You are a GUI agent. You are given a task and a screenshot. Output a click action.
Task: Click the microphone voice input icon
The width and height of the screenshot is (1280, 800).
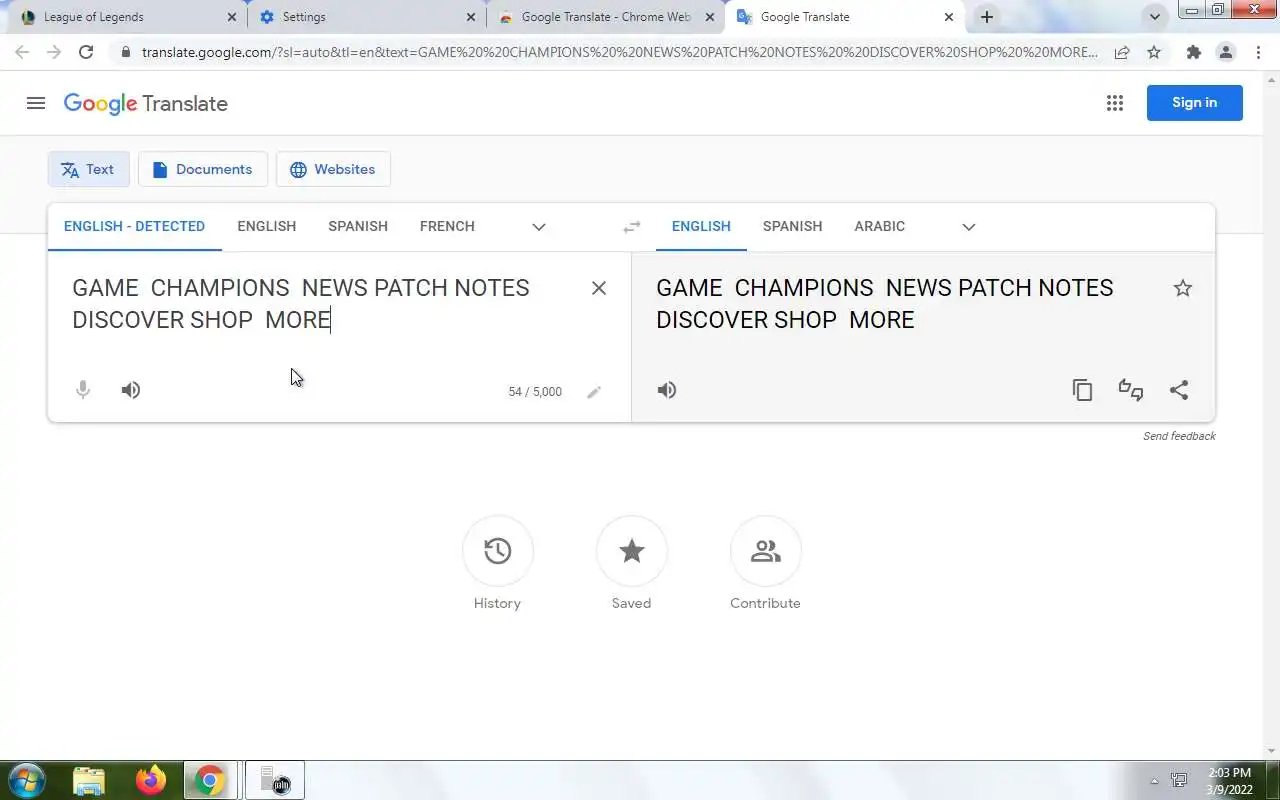(x=83, y=390)
